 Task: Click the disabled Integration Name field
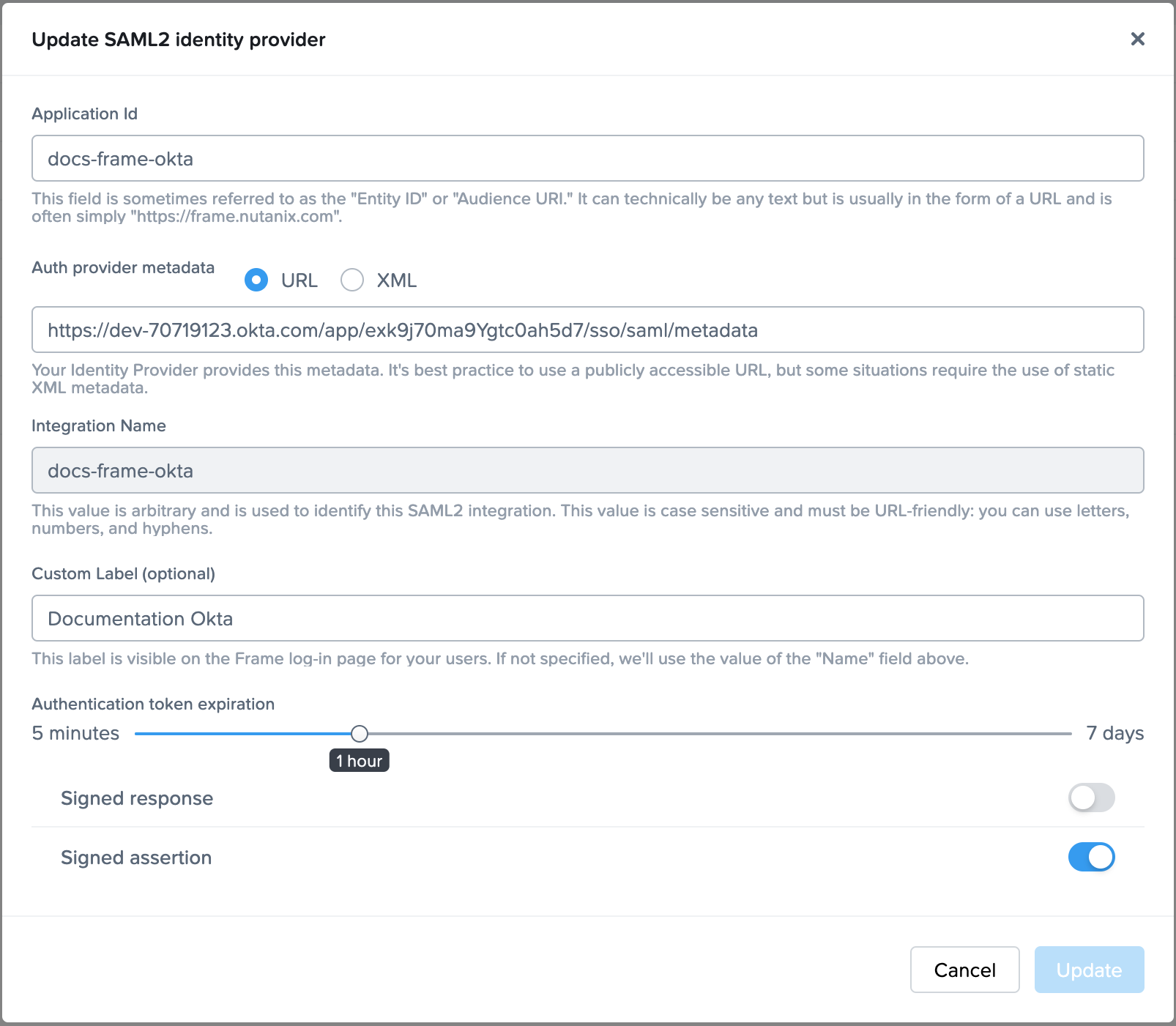586,470
